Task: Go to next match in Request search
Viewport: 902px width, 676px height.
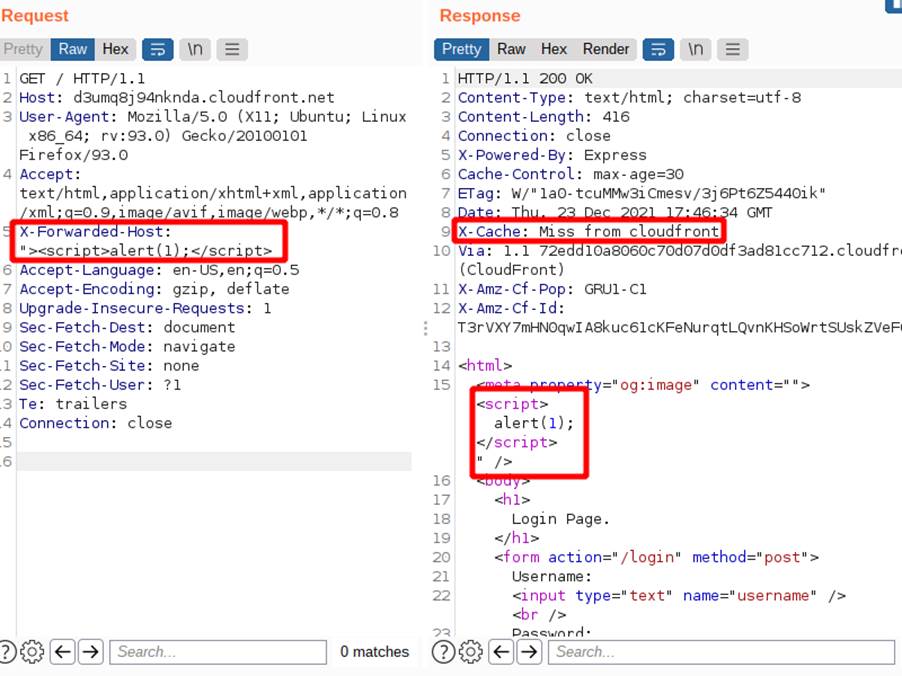Action: tap(91, 652)
